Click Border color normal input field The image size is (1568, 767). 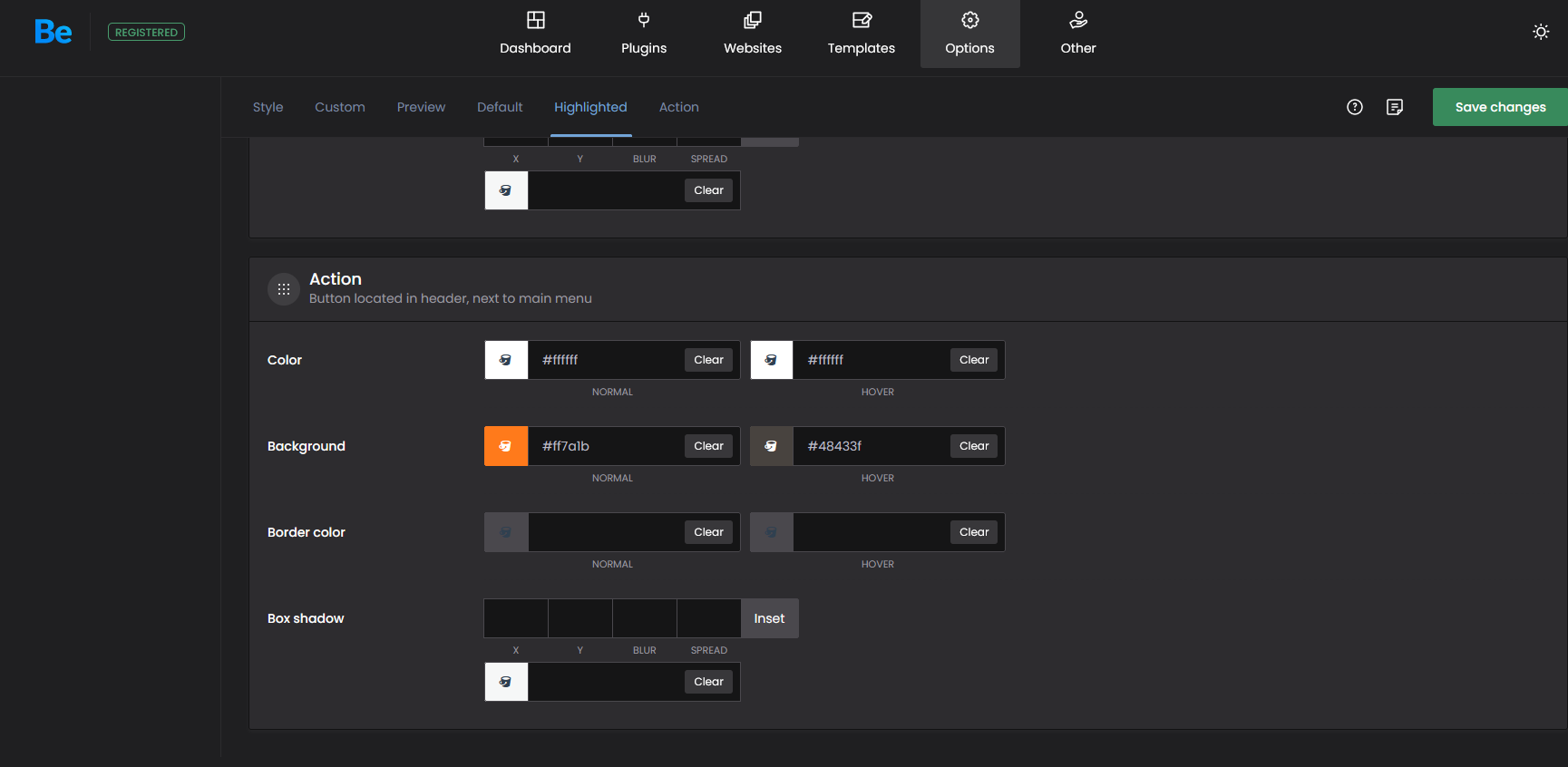(x=606, y=532)
